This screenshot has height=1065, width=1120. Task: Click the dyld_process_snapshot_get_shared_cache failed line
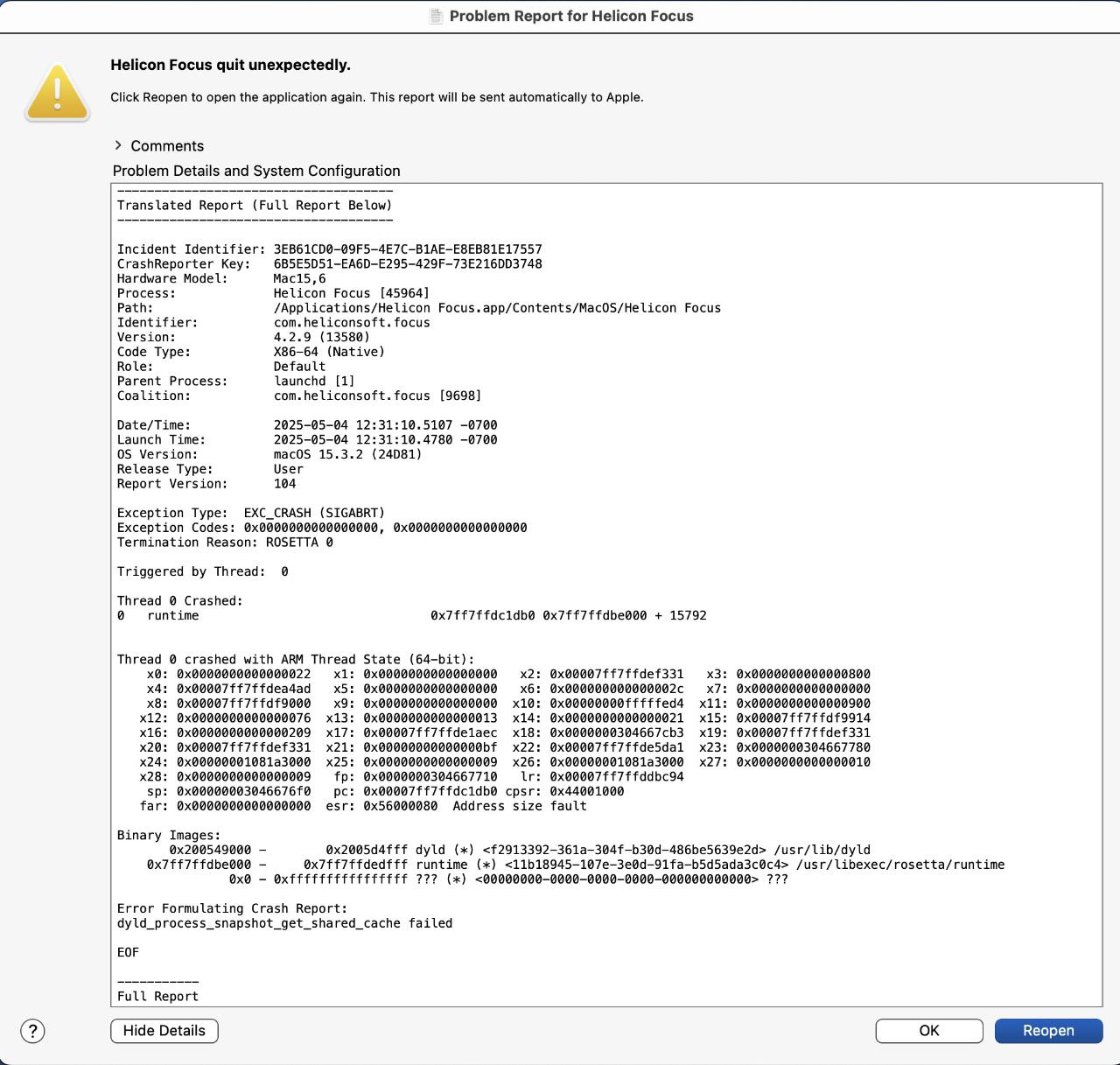tap(285, 923)
